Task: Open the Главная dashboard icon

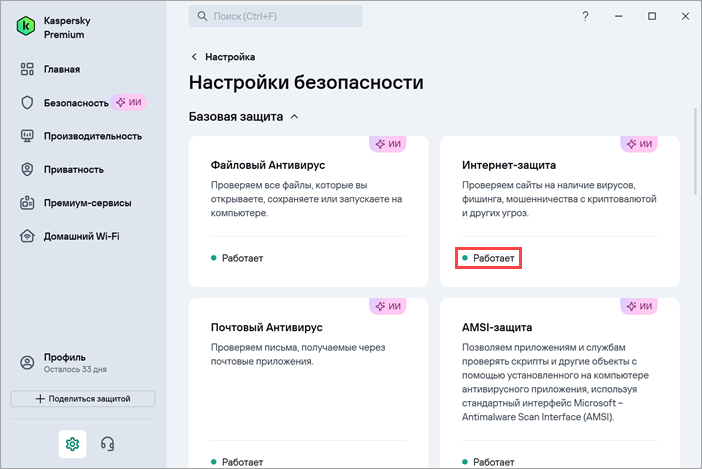Action: point(27,69)
